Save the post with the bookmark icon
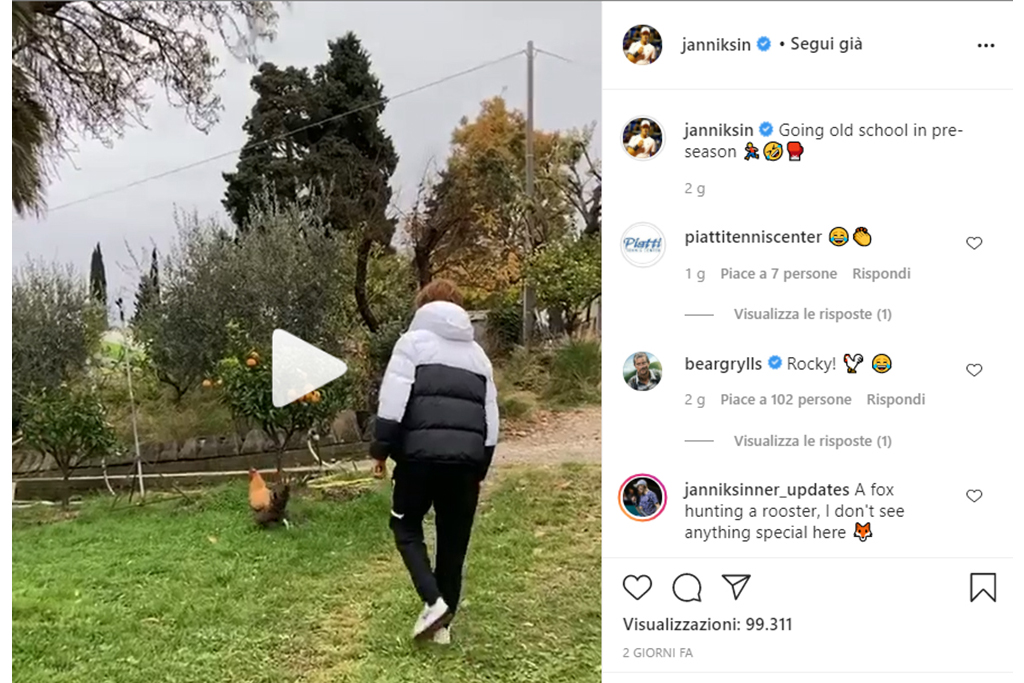Viewport: 1024px width, 683px height. click(983, 587)
